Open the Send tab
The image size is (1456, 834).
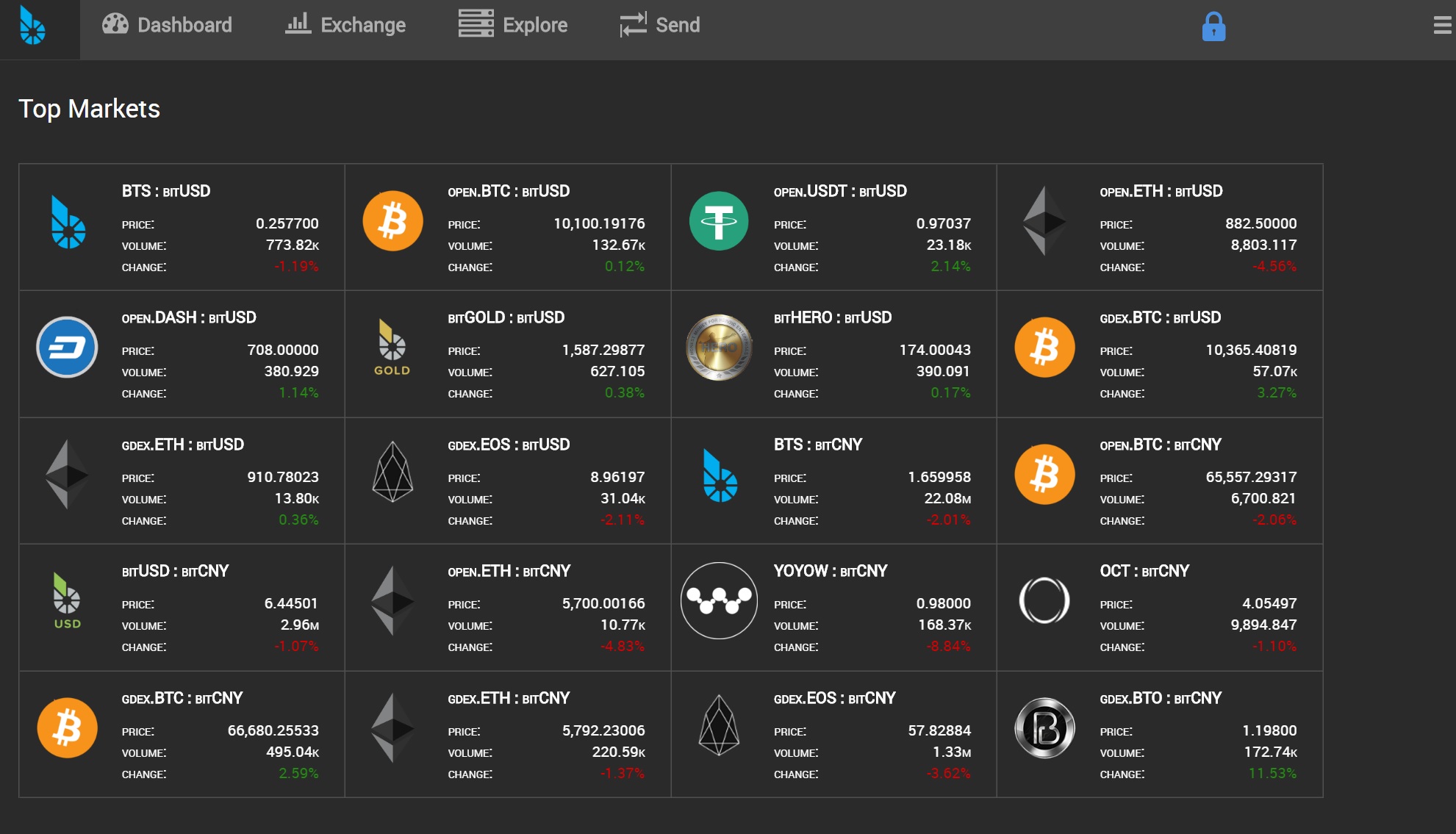point(659,25)
